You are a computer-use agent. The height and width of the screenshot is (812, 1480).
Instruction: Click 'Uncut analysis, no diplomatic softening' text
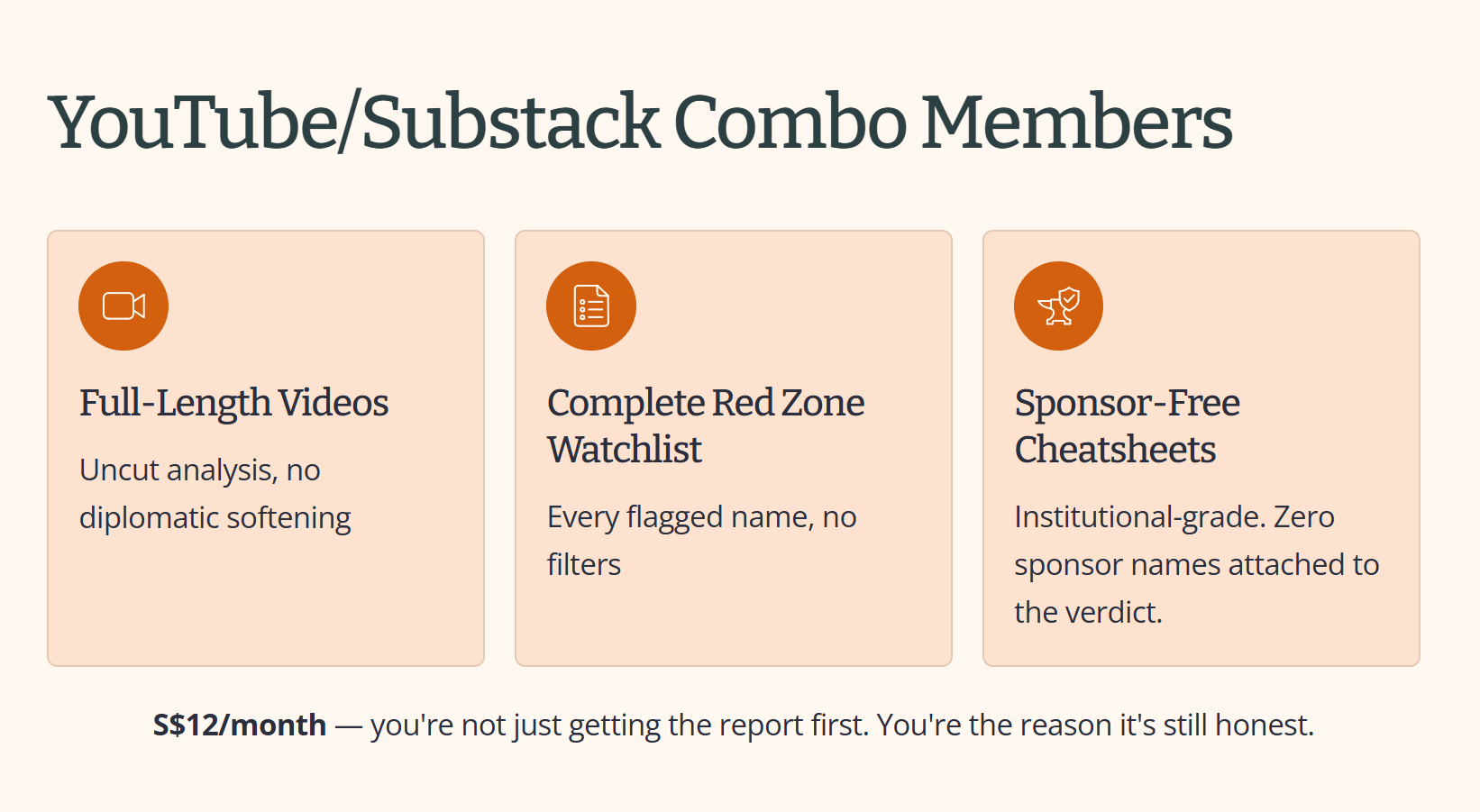click(x=215, y=494)
